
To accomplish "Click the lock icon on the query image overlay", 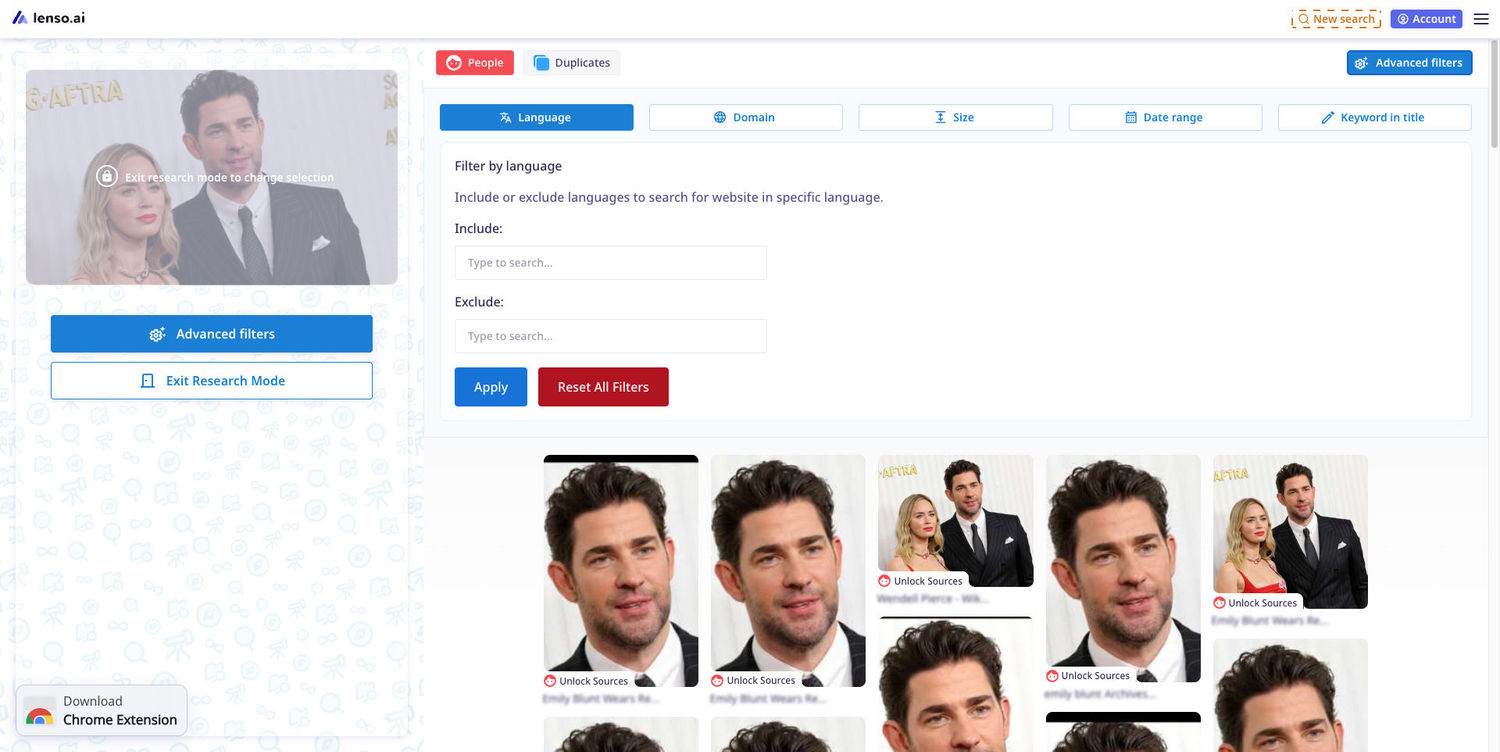I will 108,175.
